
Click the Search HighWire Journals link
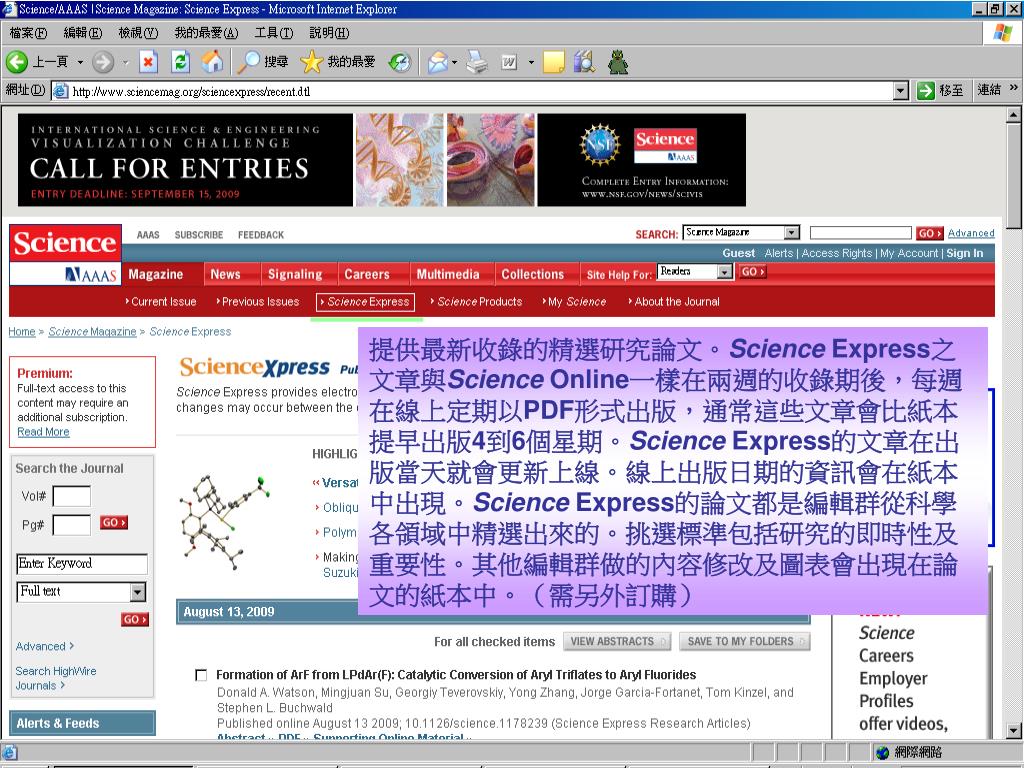coord(56,678)
